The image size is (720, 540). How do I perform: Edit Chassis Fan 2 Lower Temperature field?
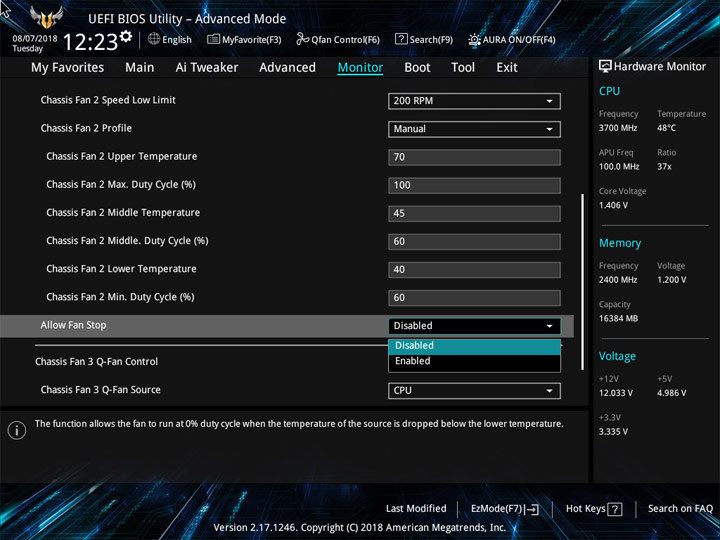tap(474, 270)
